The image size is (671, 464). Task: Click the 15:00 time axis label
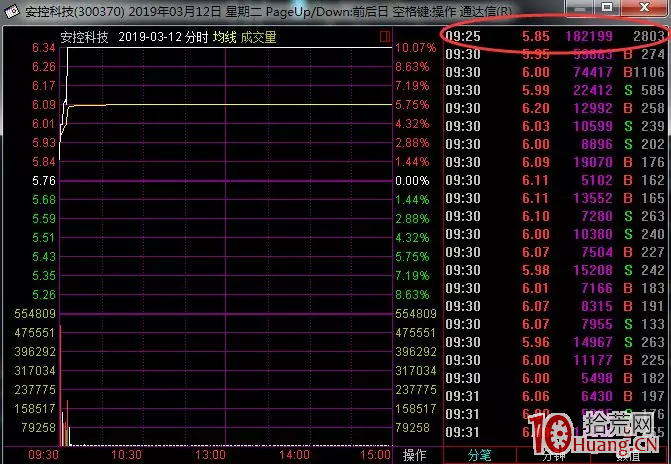click(x=375, y=455)
